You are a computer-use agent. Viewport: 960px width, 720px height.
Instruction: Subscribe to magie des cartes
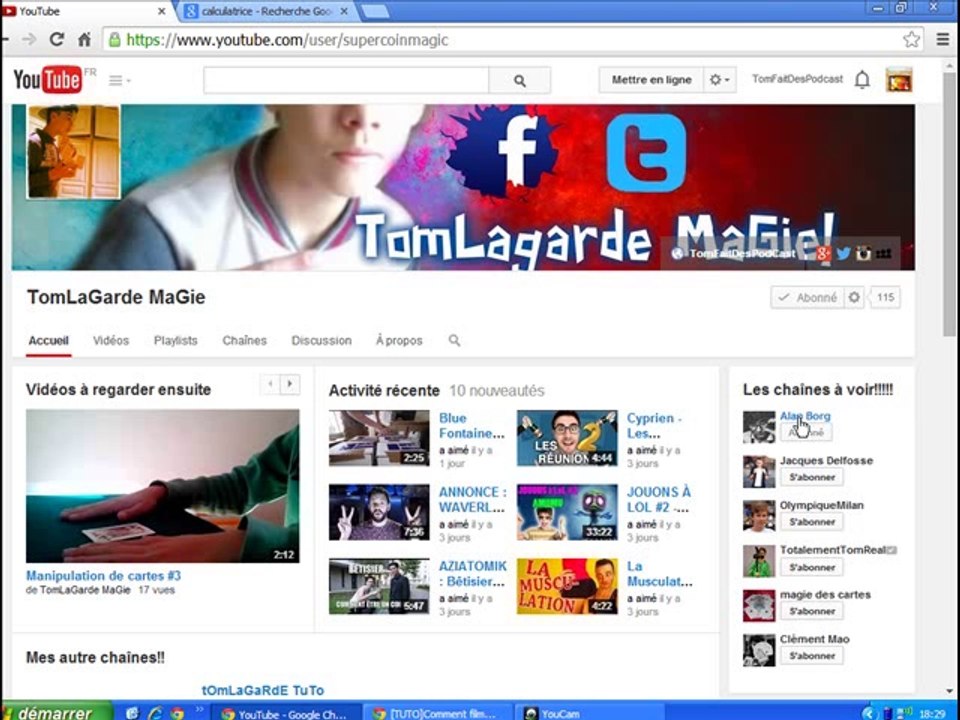(x=812, y=611)
